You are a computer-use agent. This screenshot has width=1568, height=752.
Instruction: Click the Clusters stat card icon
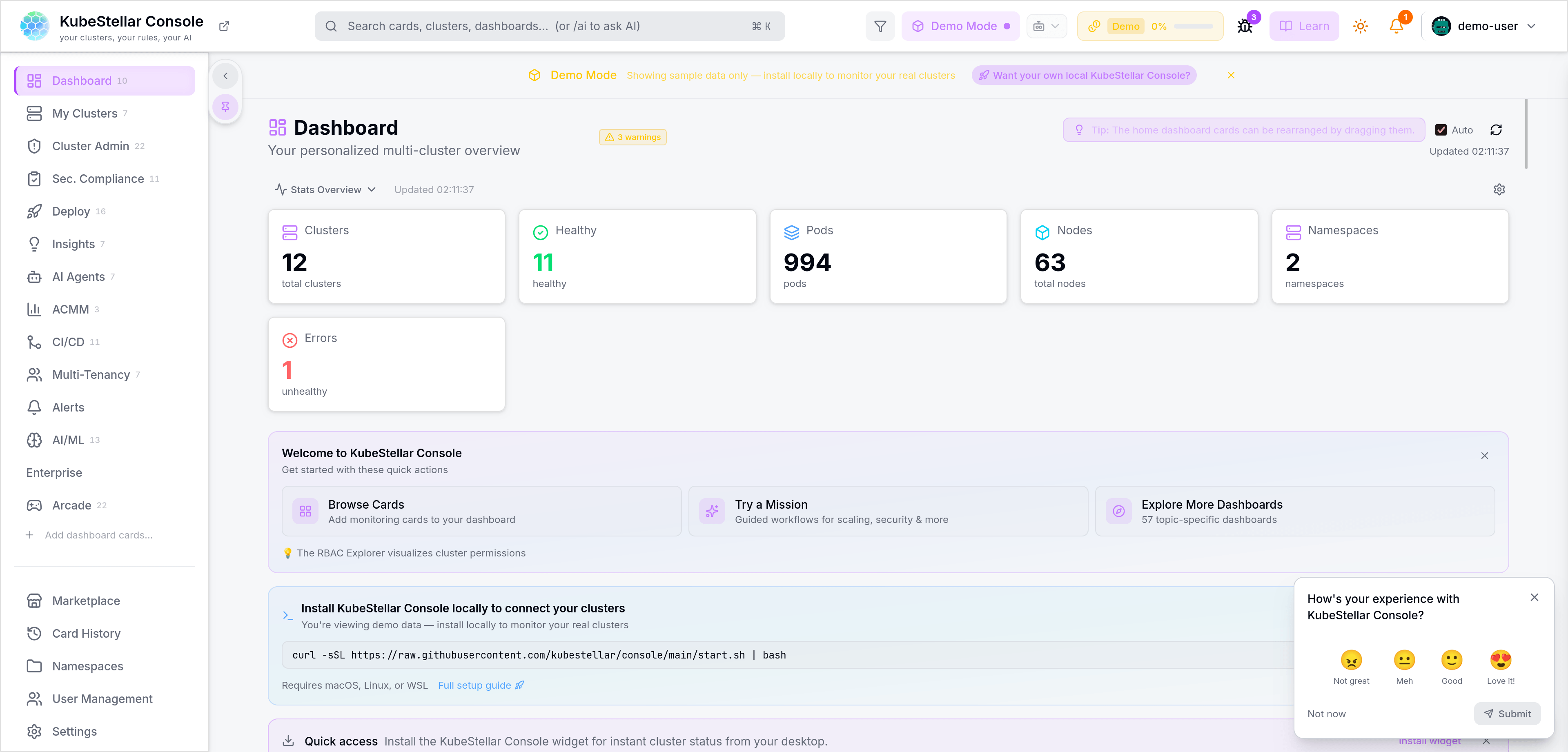(290, 232)
